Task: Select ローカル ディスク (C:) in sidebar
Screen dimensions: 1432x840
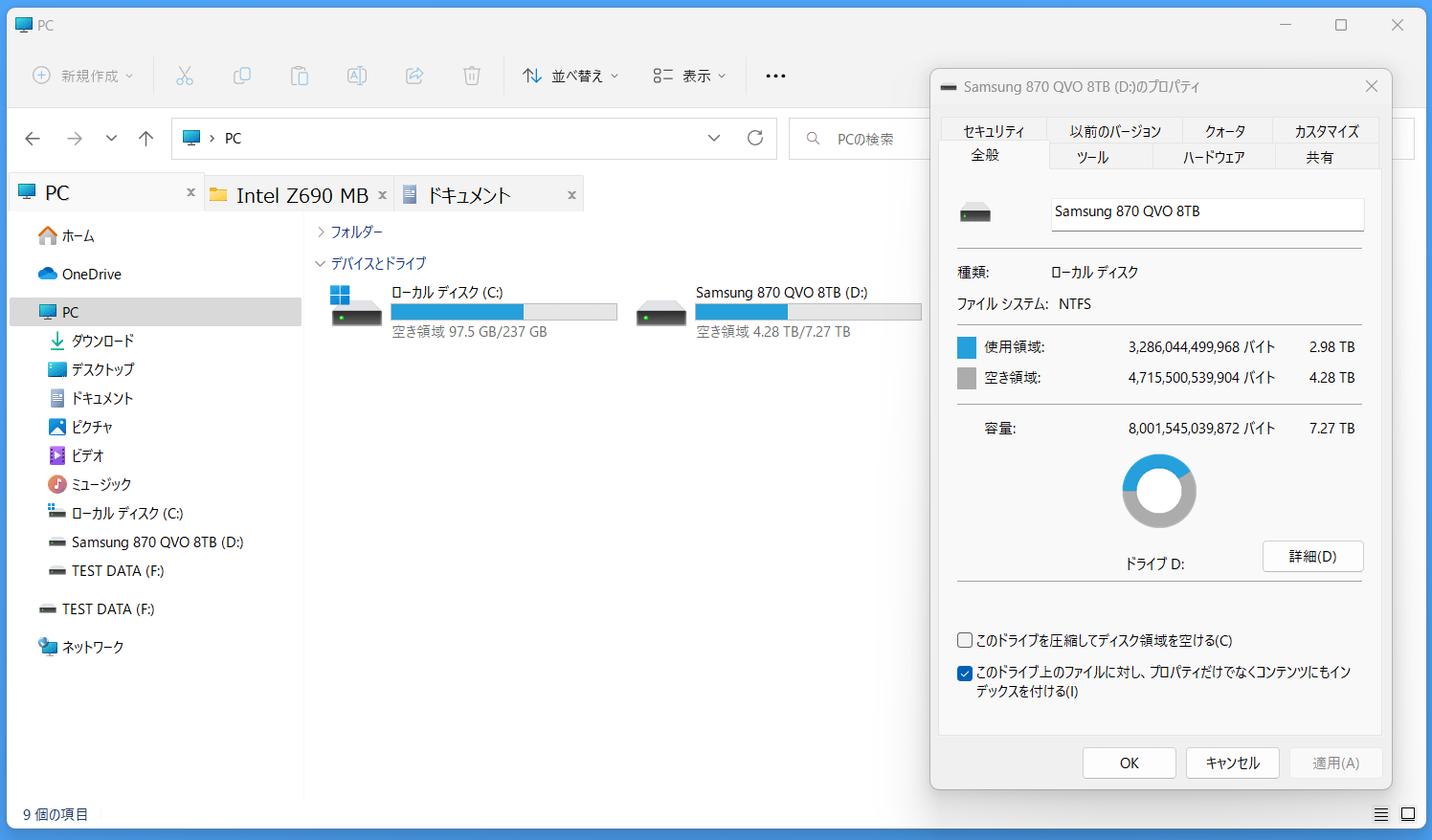Action: point(115,513)
